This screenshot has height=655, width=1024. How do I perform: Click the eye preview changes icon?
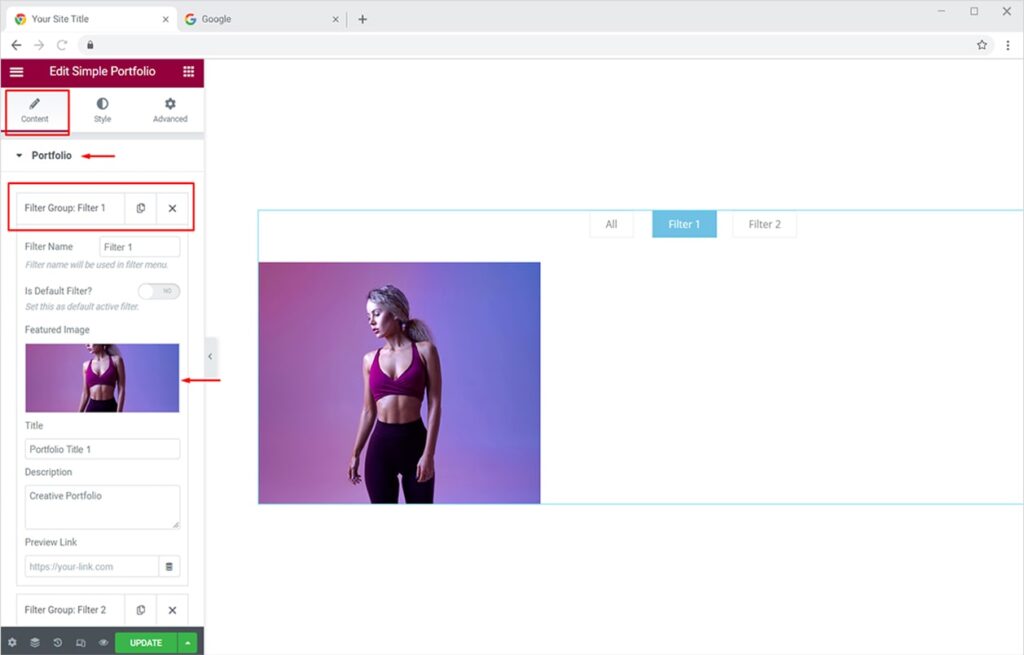pos(103,643)
